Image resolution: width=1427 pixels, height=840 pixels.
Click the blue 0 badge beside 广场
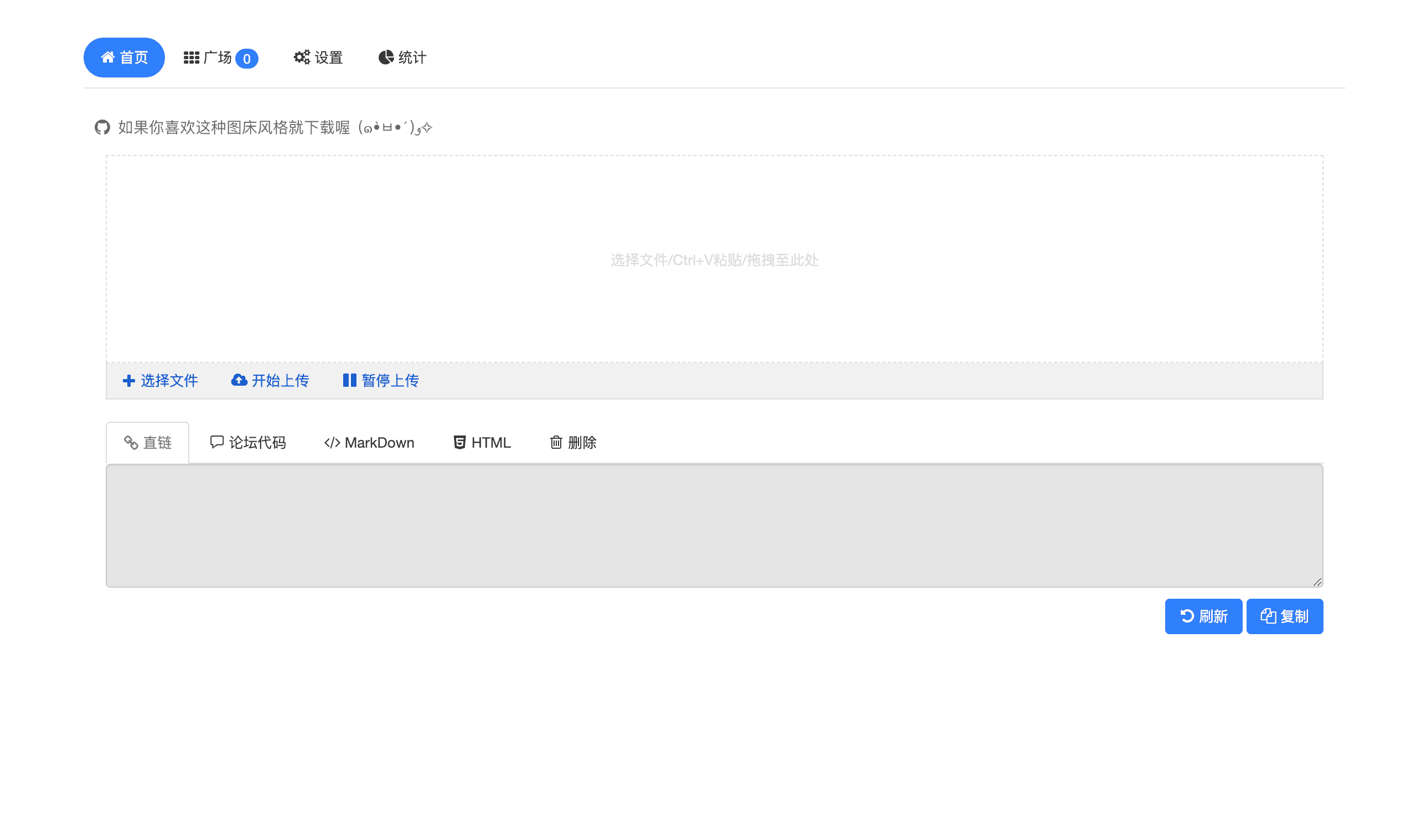(x=246, y=59)
